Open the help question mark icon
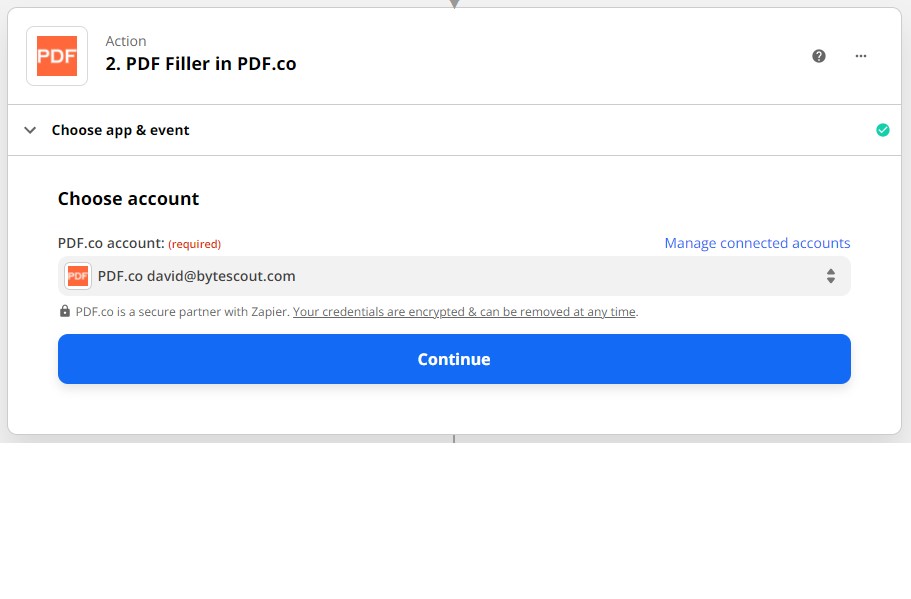The height and width of the screenshot is (599, 911). coord(819,56)
